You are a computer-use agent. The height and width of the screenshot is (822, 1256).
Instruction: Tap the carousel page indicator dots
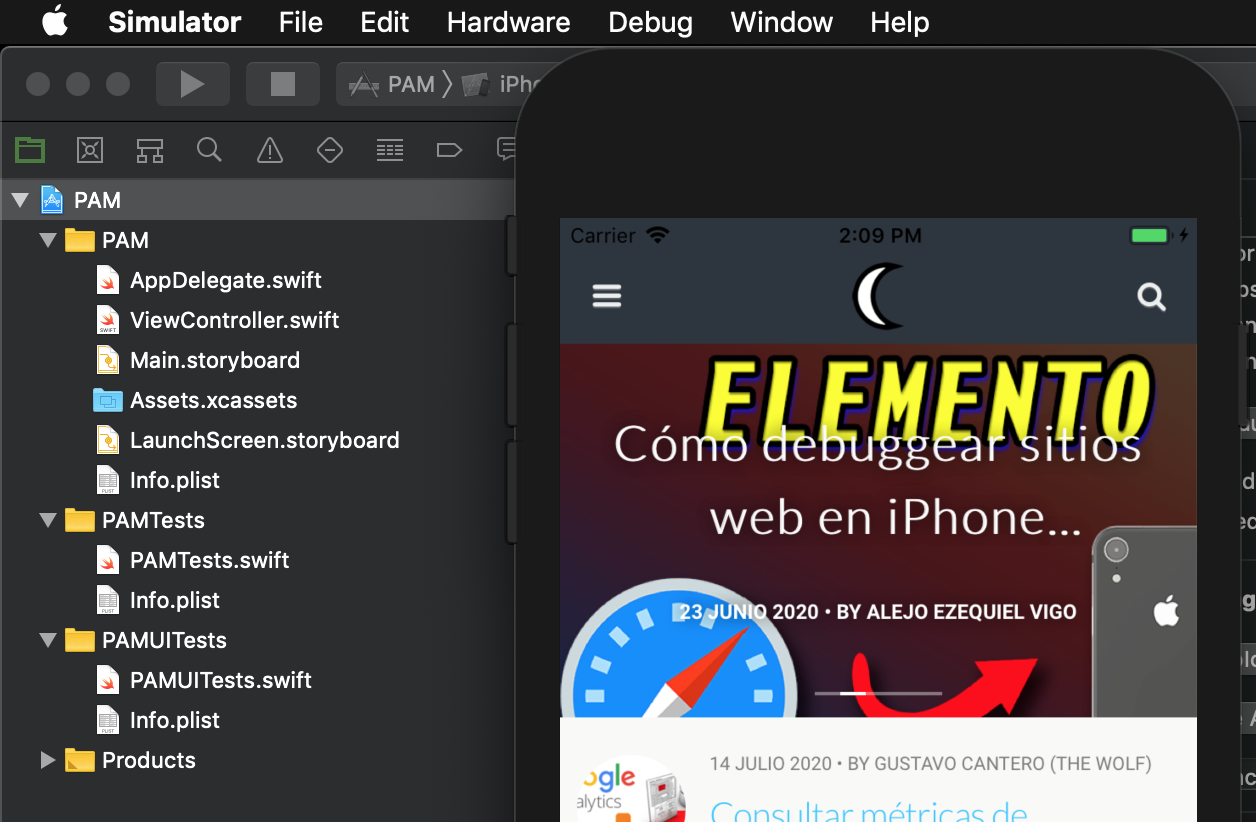(x=877, y=692)
